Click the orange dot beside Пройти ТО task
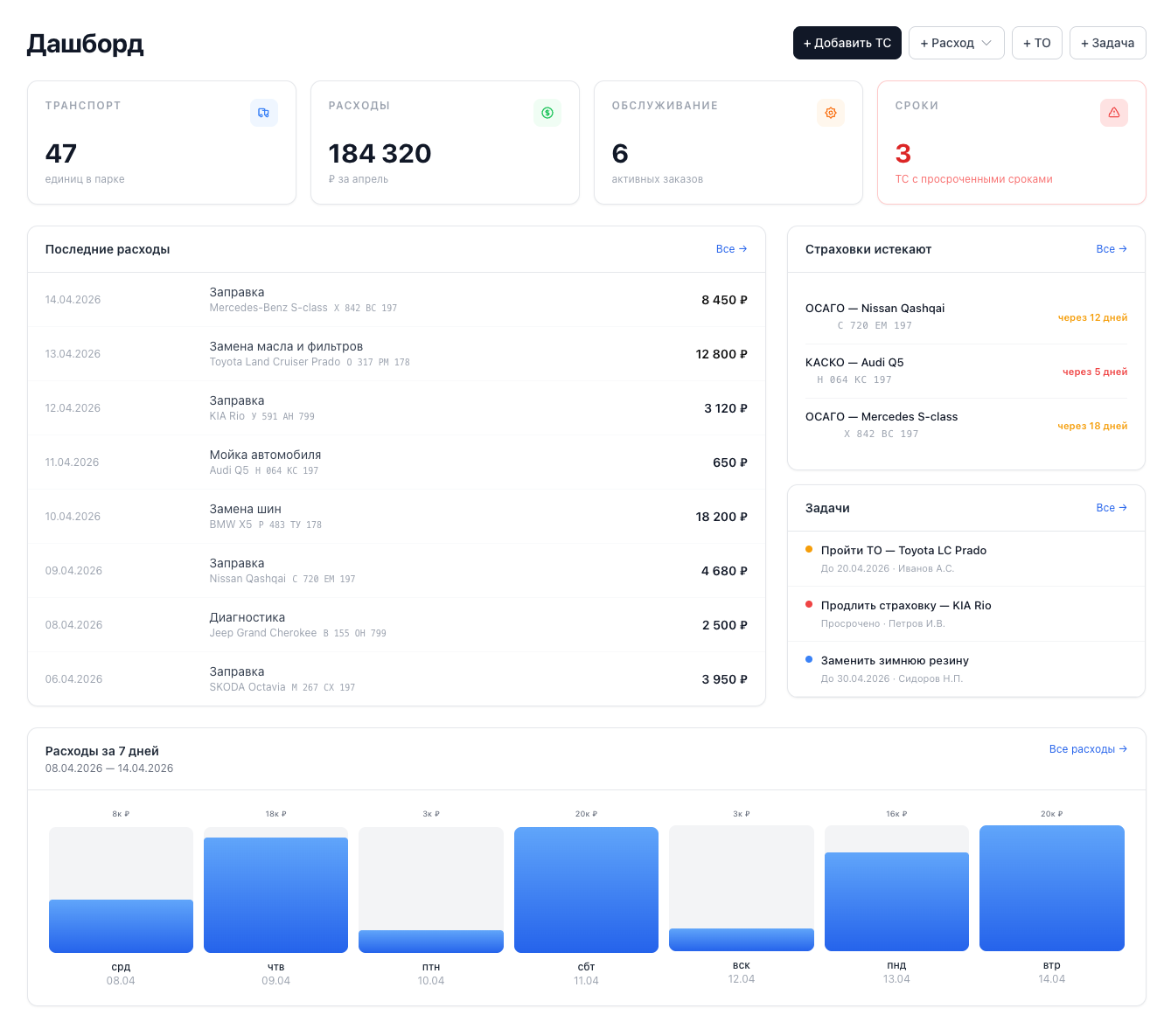The image size is (1171, 1036). (x=809, y=549)
